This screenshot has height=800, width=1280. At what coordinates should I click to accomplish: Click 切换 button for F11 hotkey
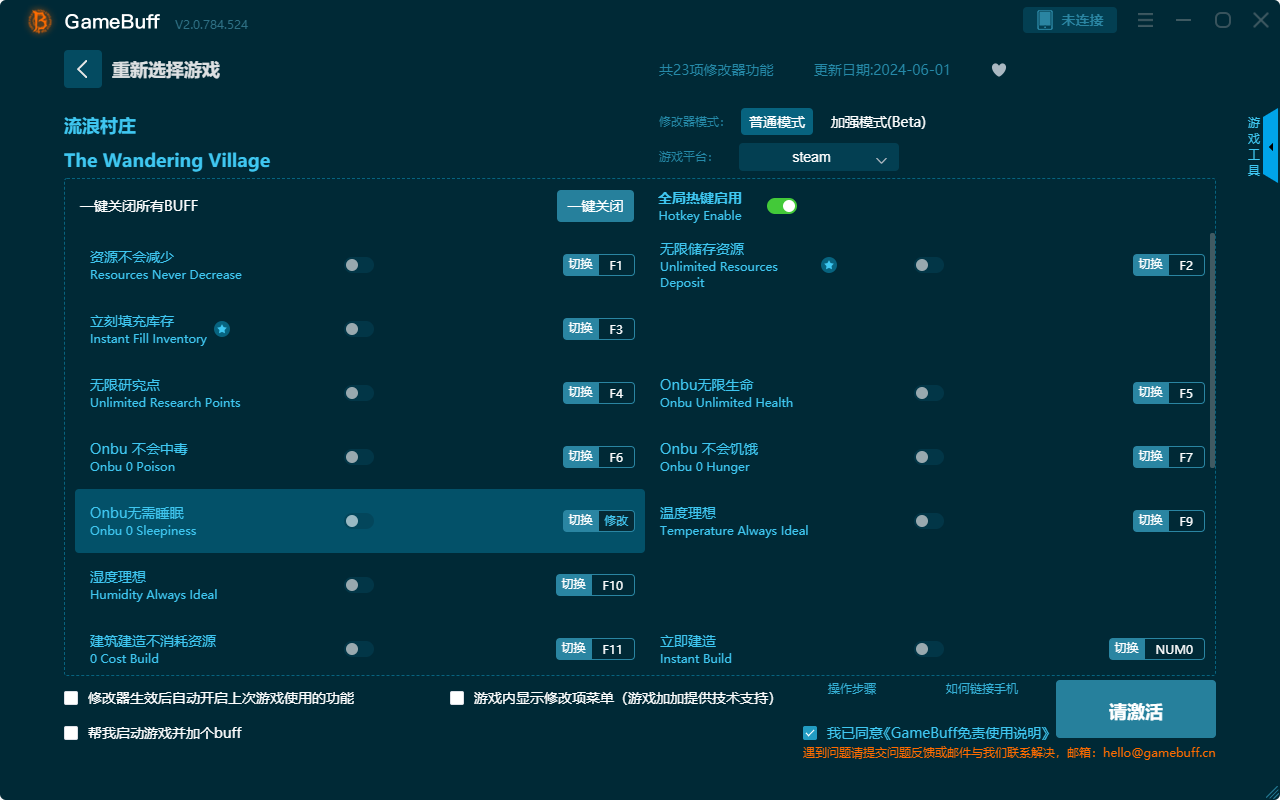574,649
